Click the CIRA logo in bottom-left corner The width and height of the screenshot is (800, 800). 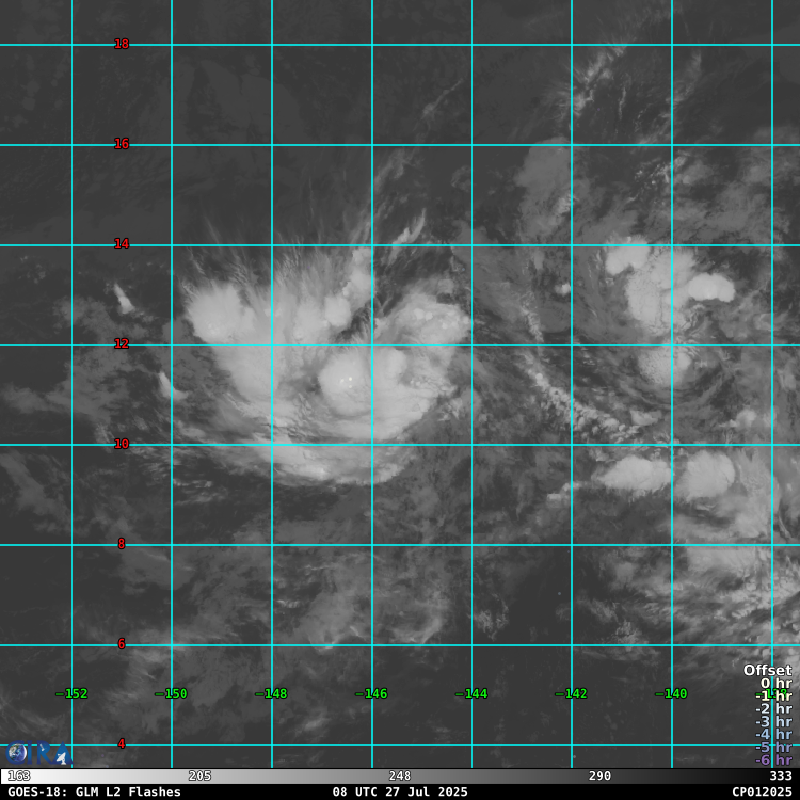38,753
